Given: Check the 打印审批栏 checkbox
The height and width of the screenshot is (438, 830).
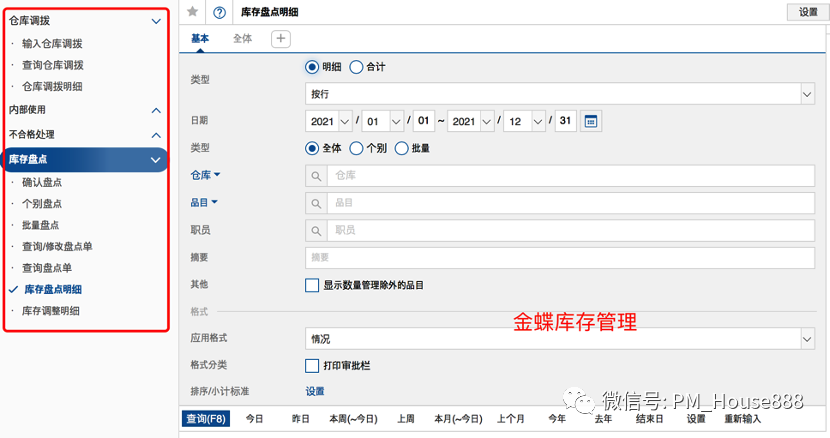Looking at the screenshot, I should 312,366.
